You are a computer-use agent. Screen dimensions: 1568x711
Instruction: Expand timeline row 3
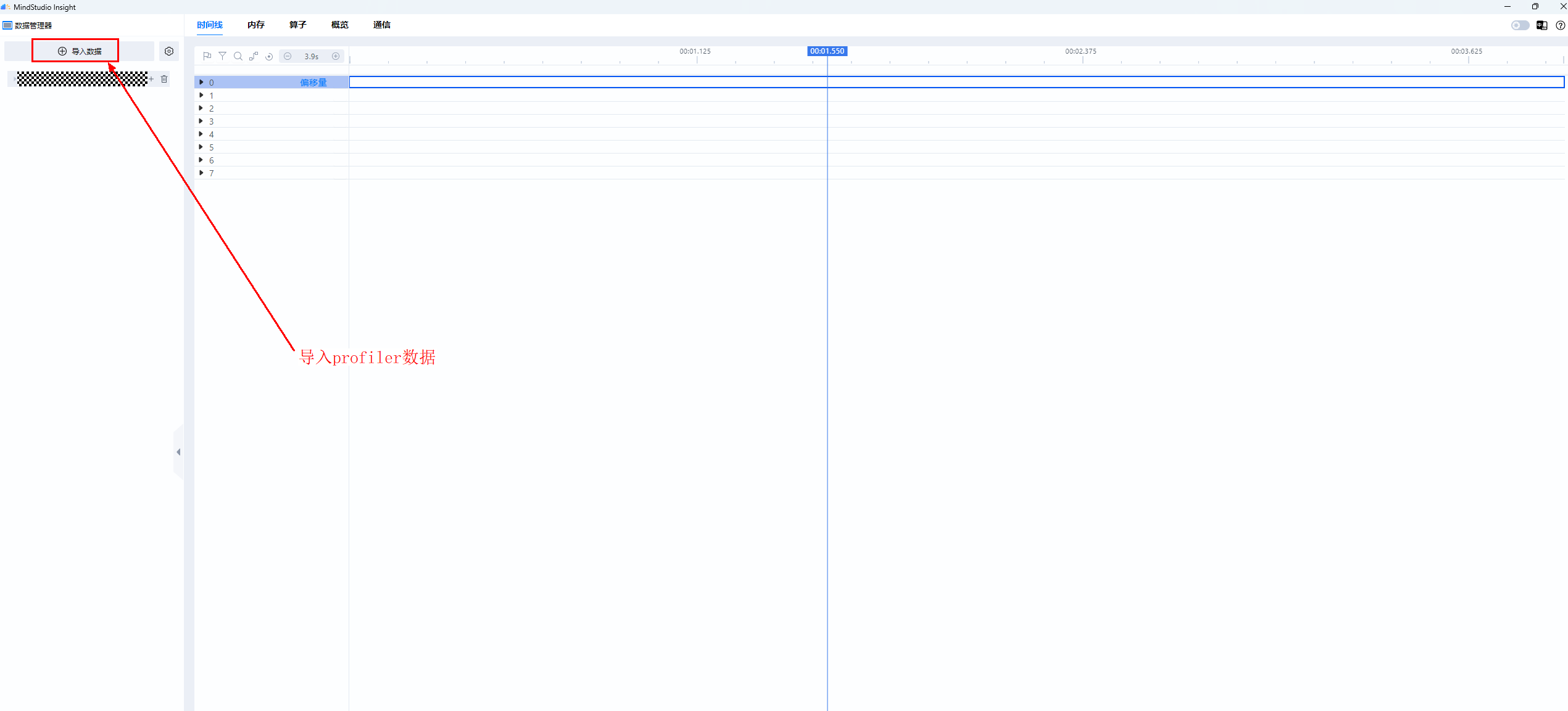click(201, 121)
